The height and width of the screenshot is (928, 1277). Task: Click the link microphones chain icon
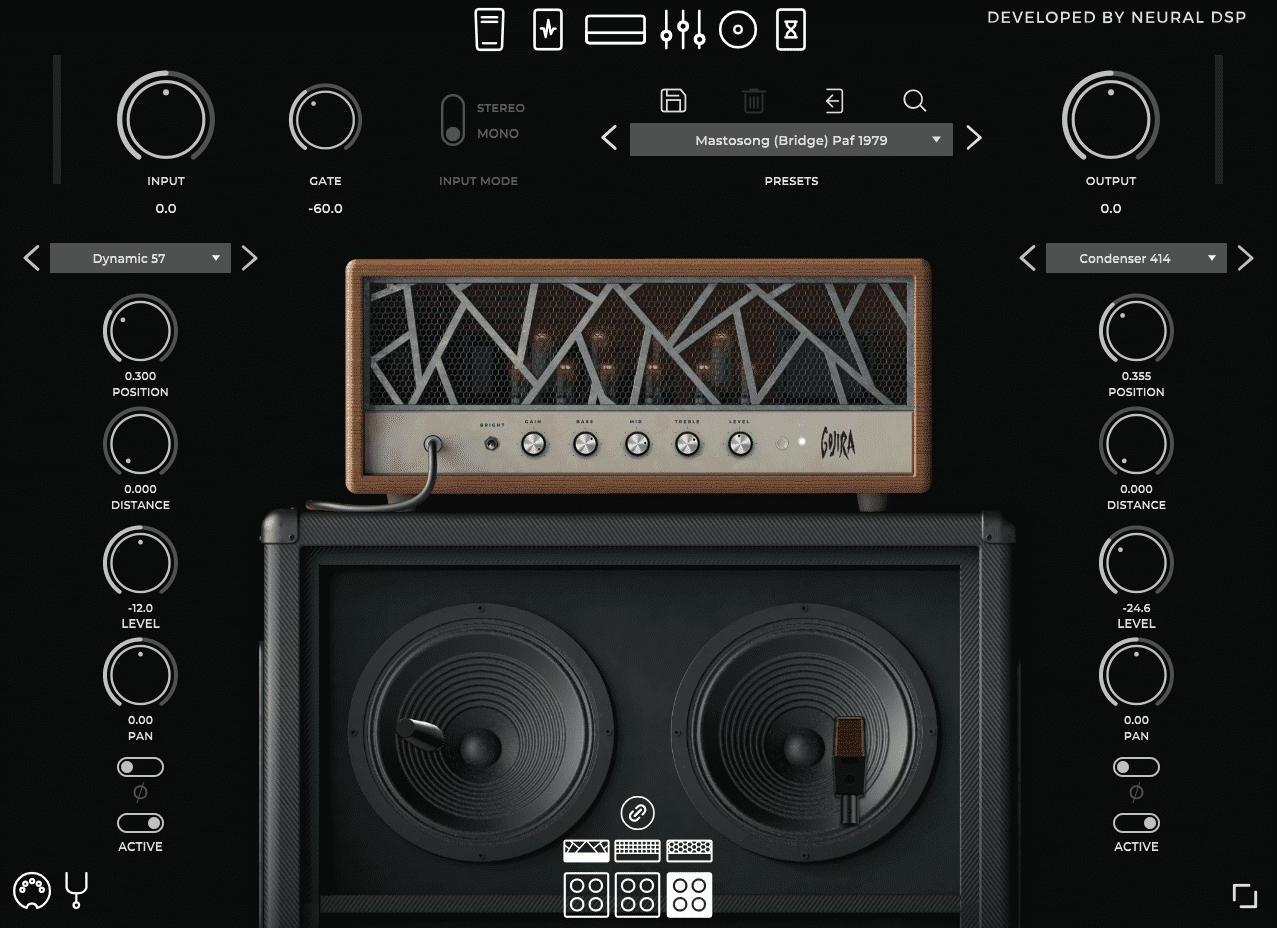click(637, 813)
